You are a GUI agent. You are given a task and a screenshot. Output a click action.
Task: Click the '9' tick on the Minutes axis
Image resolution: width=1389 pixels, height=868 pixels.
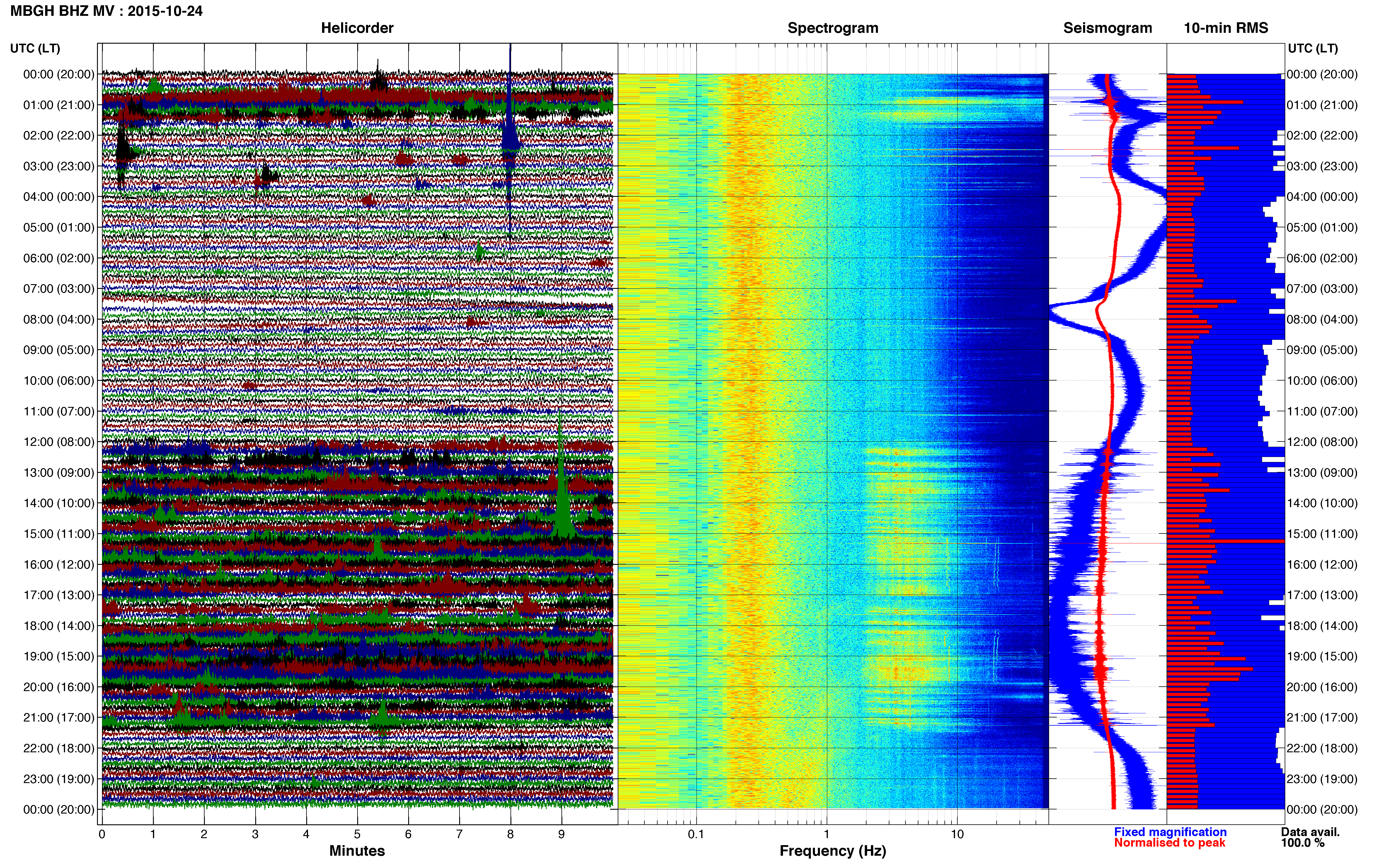561,834
